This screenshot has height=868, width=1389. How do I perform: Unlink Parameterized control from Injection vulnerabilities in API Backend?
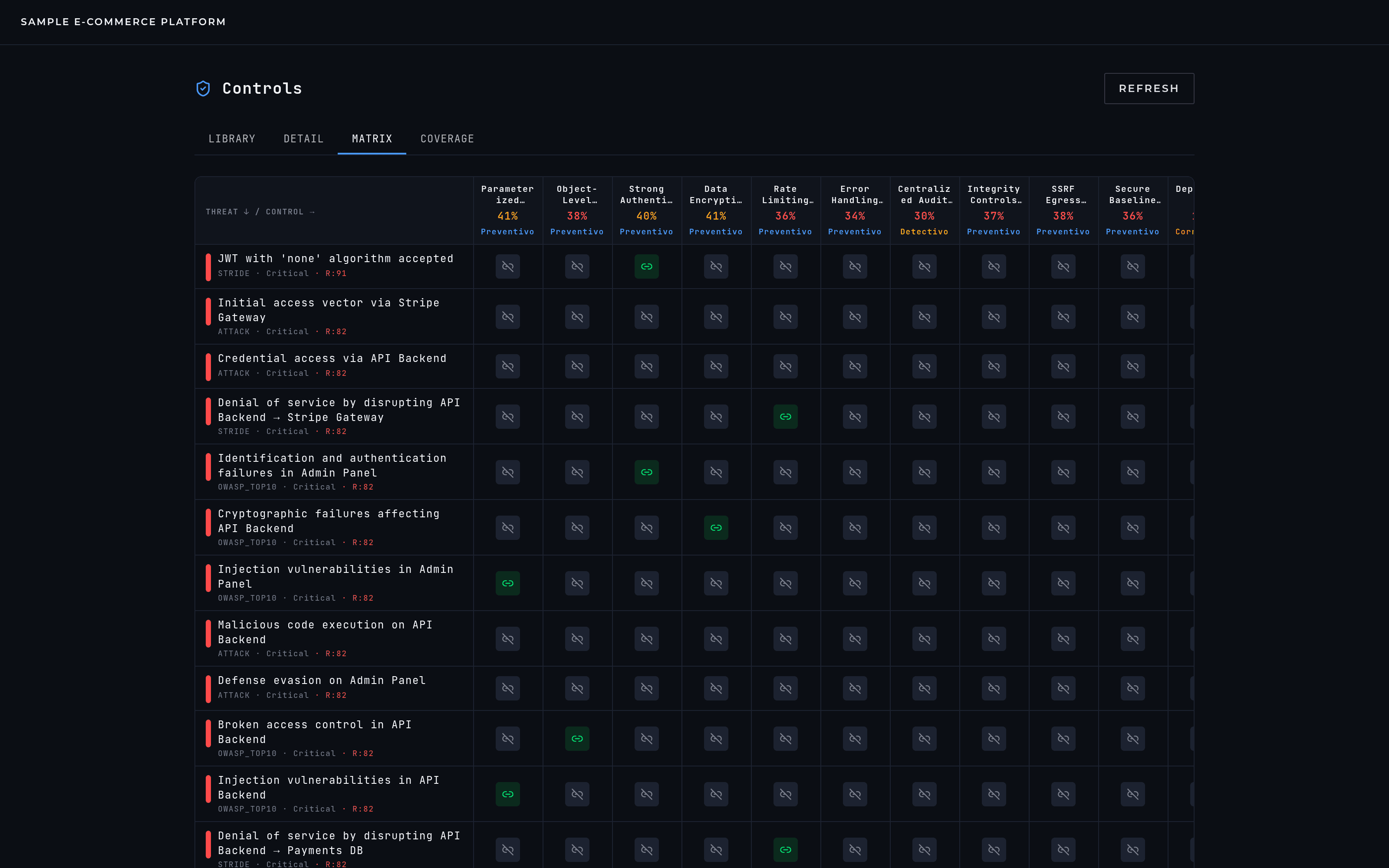[507, 794]
